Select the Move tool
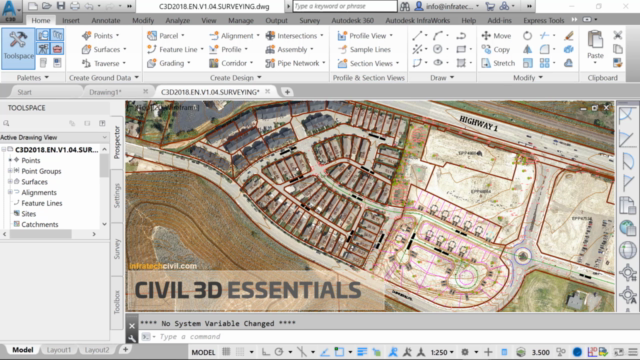The height and width of the screenshot is (360, 640). pyautogui.click(x=496, y=36)
